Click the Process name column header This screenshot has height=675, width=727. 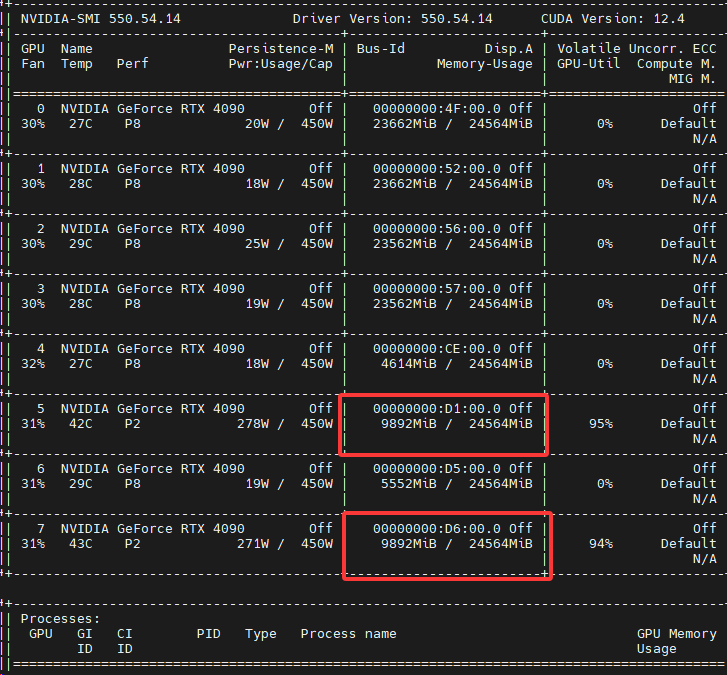tap(349, 634)
